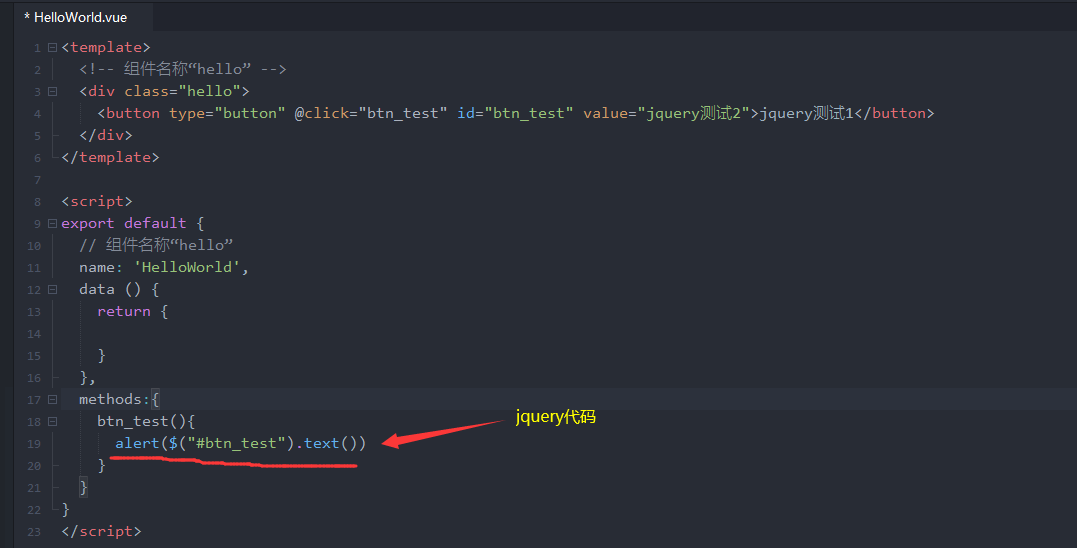
Task: Collapse export default block at line 9
Action: coord(52,223)
